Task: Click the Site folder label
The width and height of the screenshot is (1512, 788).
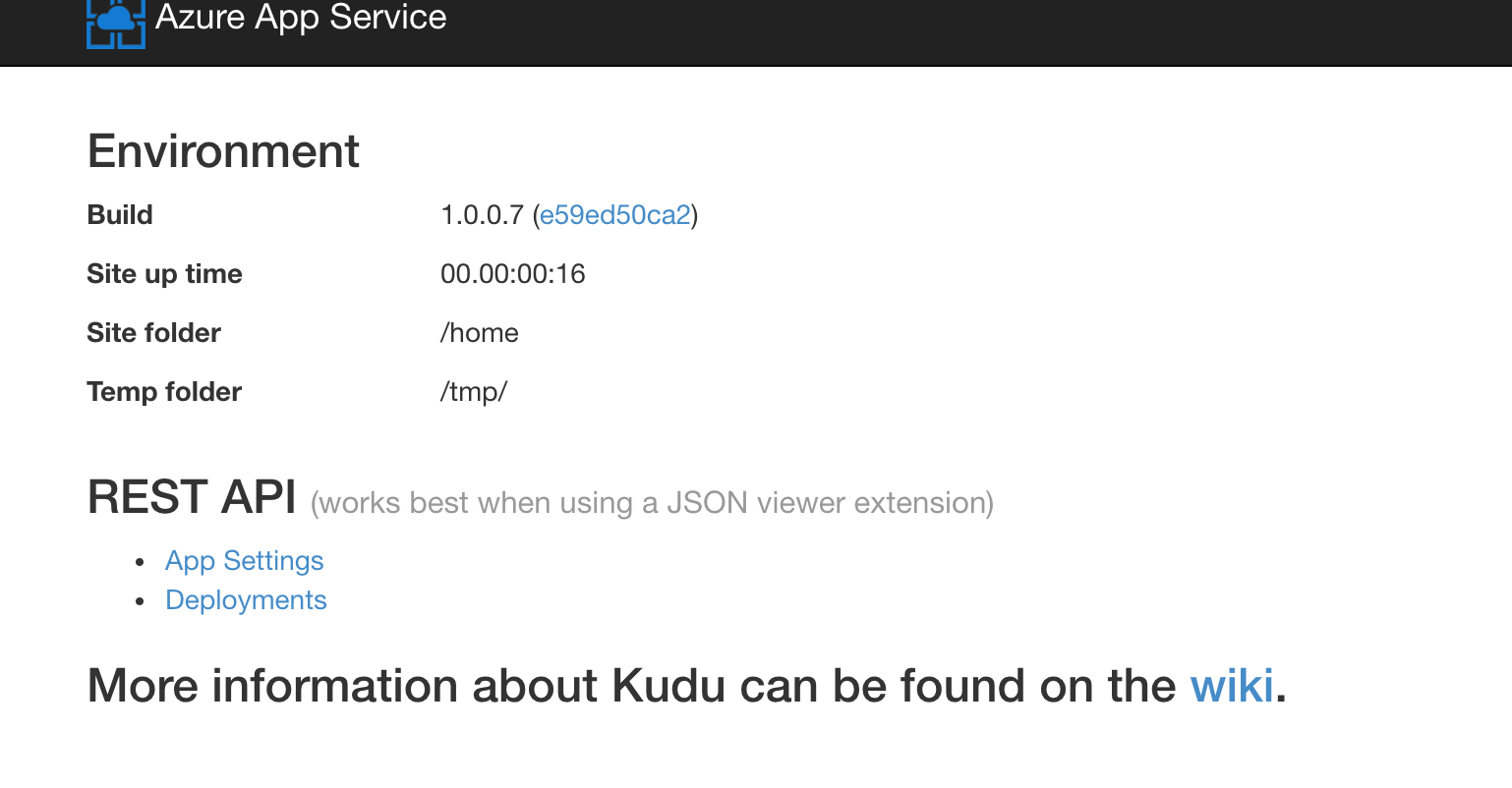Action: [x=153, y=333]
